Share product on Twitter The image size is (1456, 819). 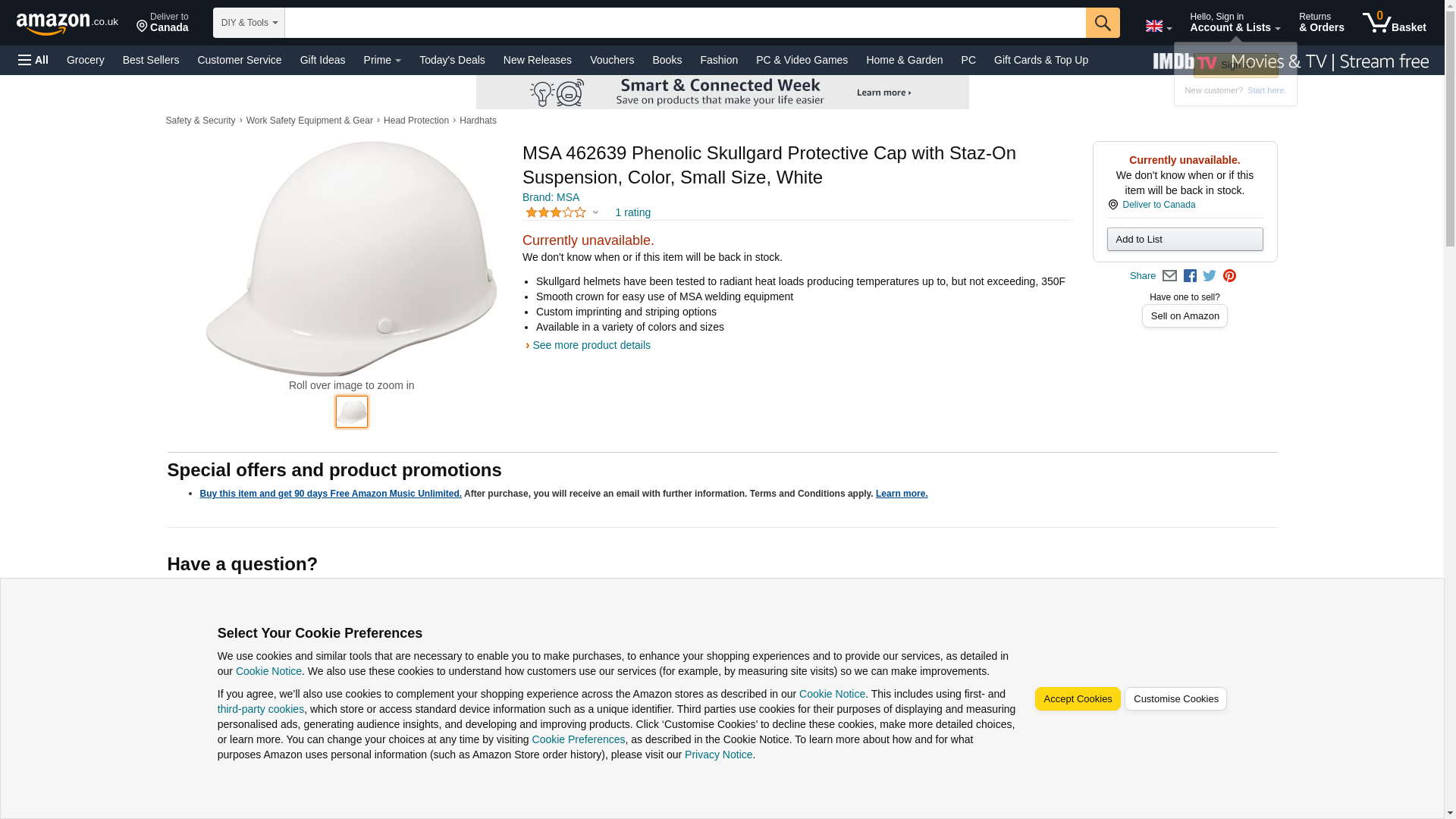[x=1210, y=276]
